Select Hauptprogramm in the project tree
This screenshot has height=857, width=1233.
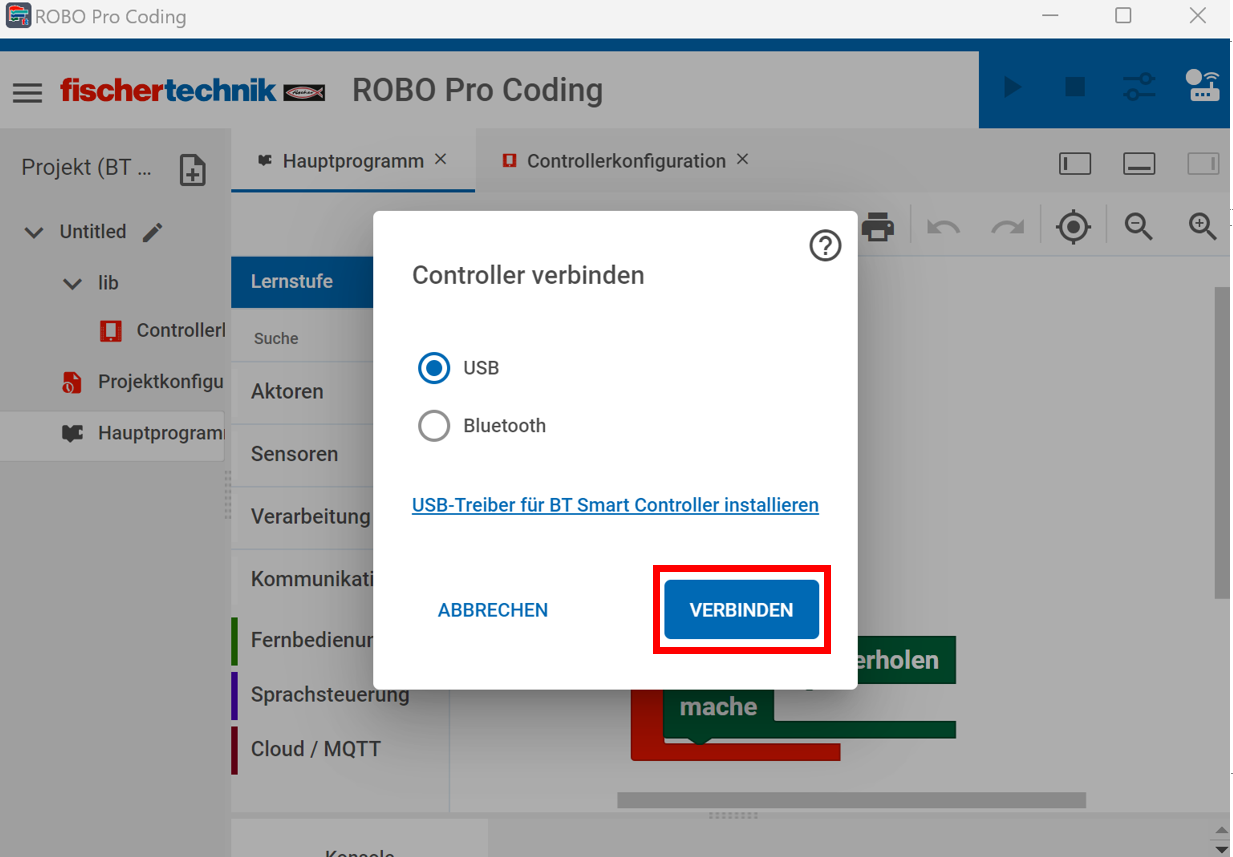coord(112,434)
